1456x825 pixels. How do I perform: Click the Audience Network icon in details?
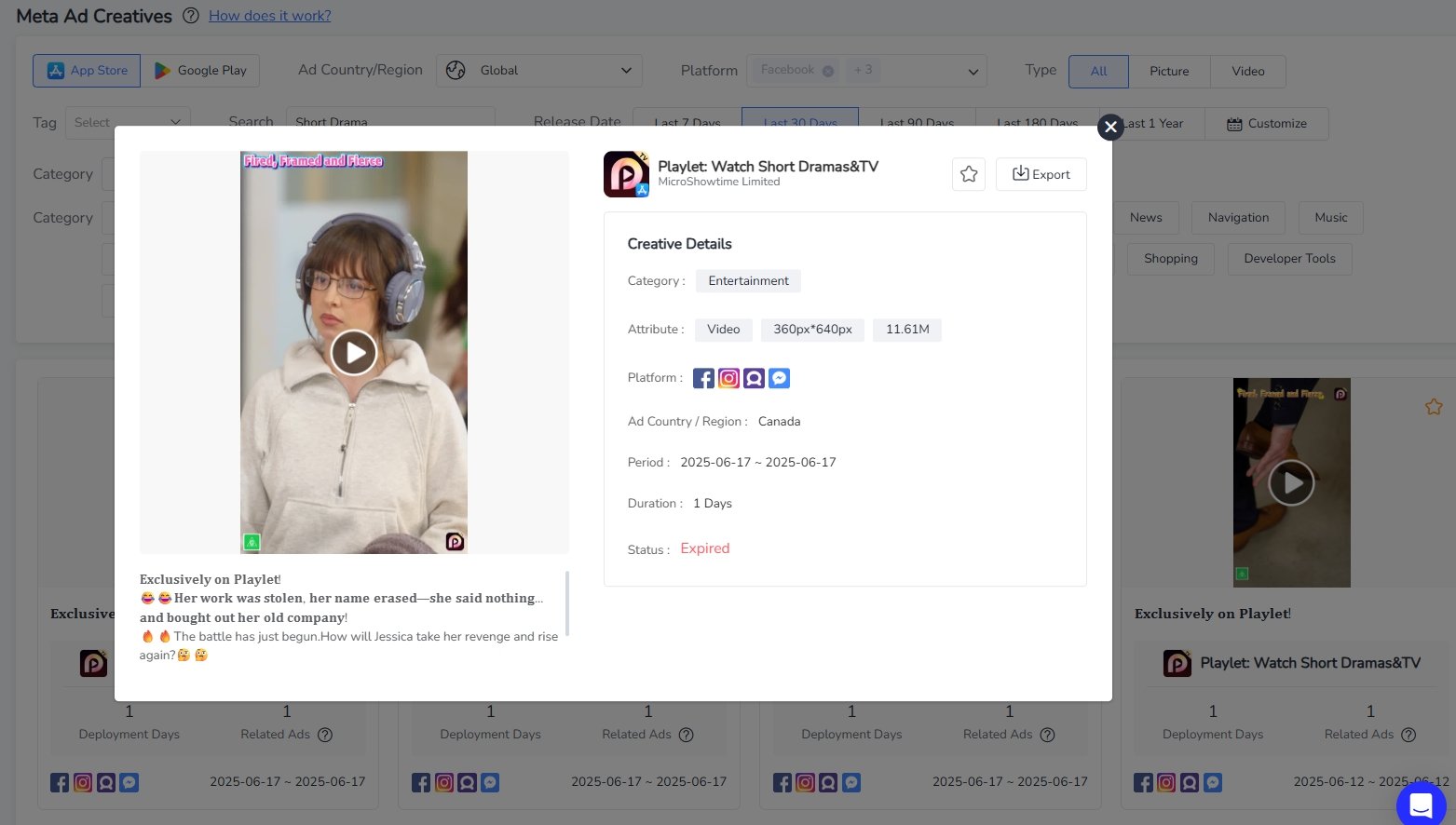tap(755, 378)
